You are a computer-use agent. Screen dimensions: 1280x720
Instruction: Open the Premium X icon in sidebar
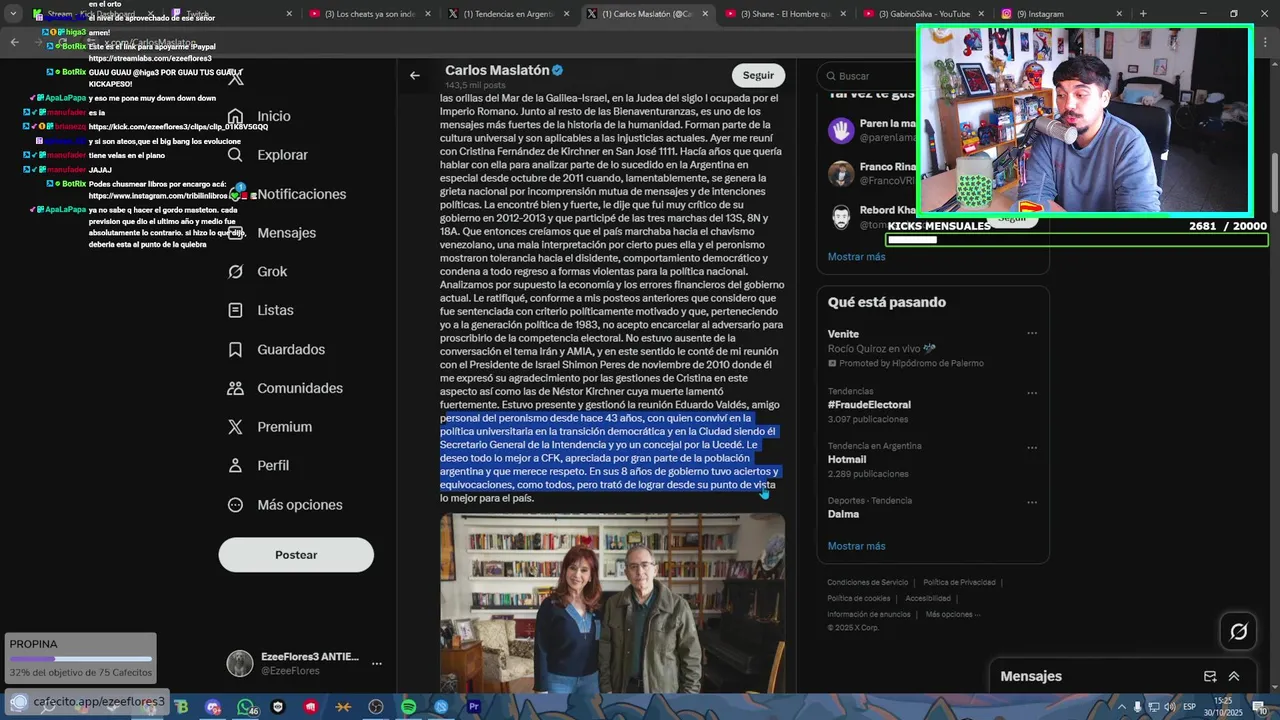click(235, 427)
